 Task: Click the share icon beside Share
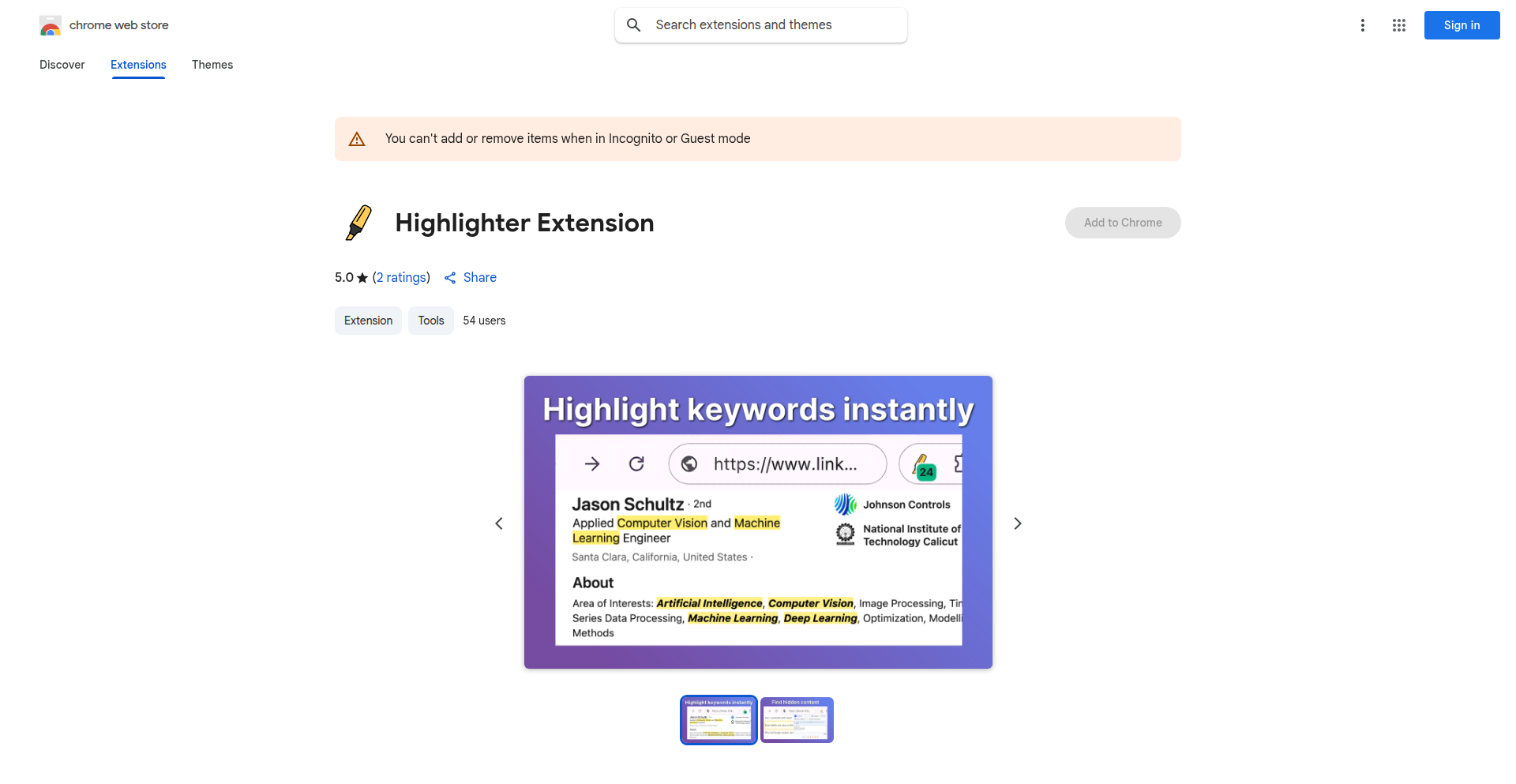click(x=450, y=278)
